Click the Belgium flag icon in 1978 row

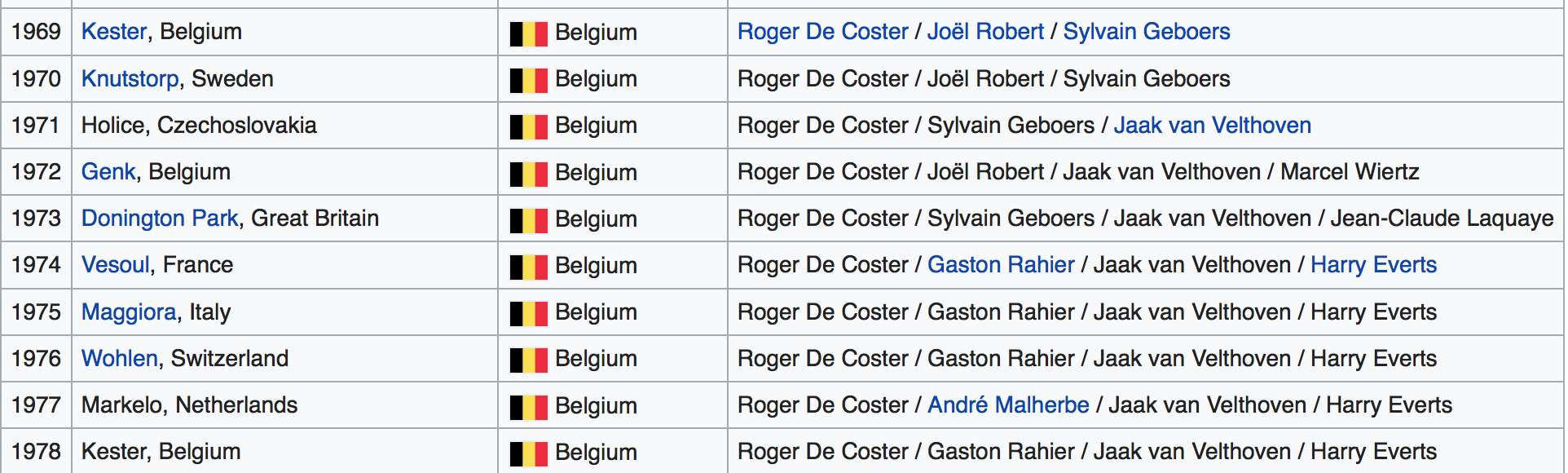(528, 453)
